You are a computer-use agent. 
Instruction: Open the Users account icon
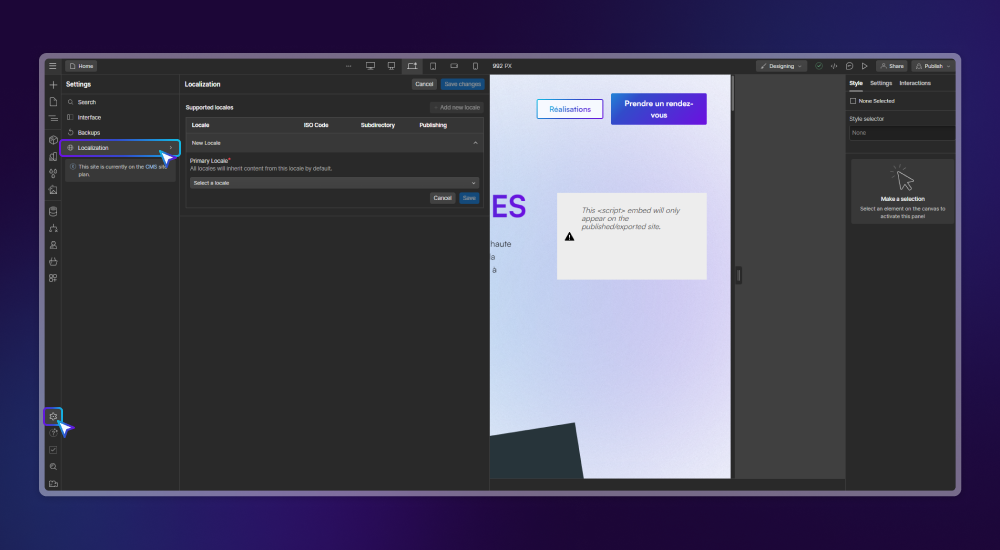click(53, 245)
